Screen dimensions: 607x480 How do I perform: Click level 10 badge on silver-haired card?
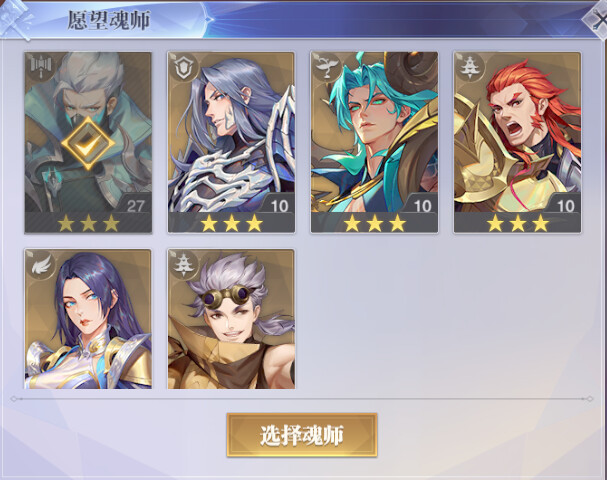pyautogui.click(x=278, y=206)
